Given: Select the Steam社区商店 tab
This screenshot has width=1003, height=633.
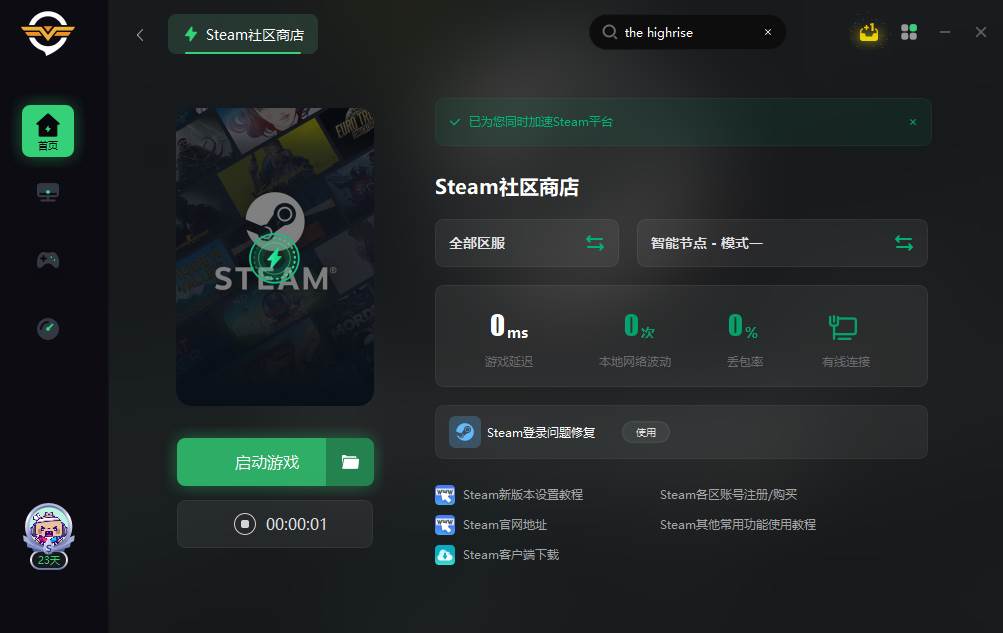Looking at the screenshot, I should pyautogui.click(x=243, y=35).
